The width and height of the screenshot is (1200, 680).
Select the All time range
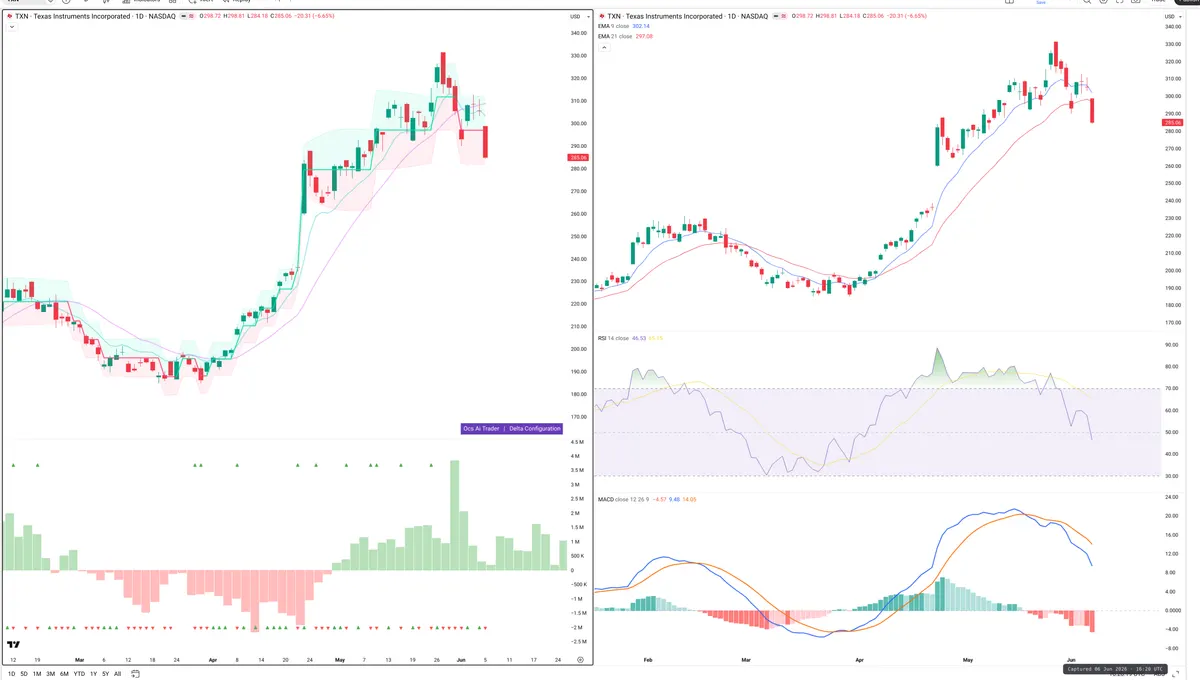[x=117, y=674]
